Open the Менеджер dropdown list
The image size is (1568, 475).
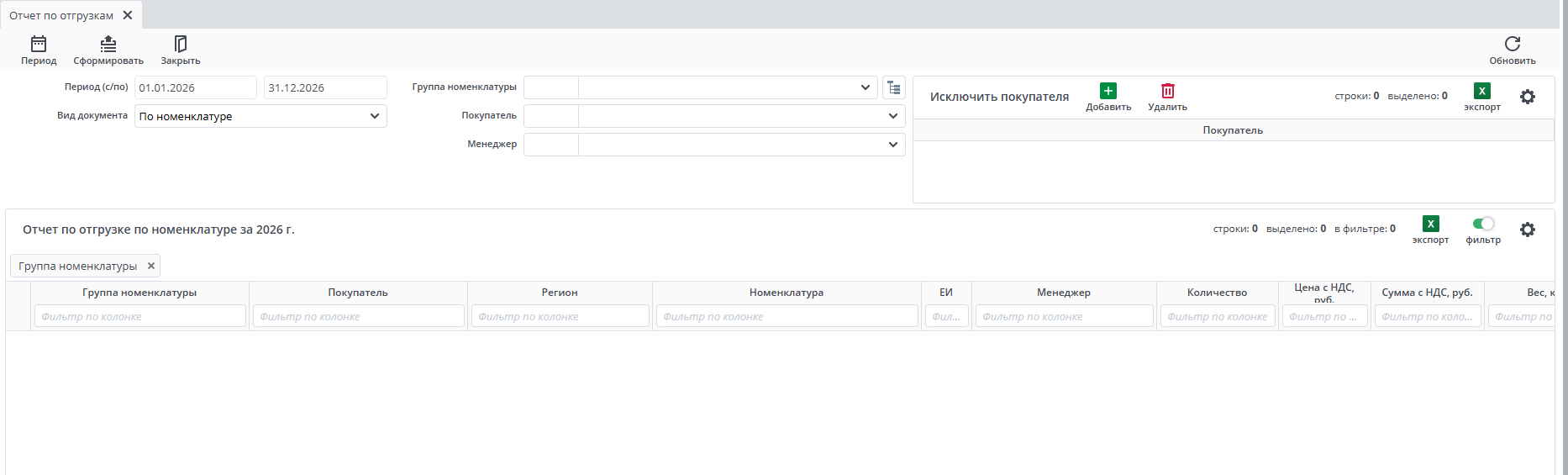893,145
